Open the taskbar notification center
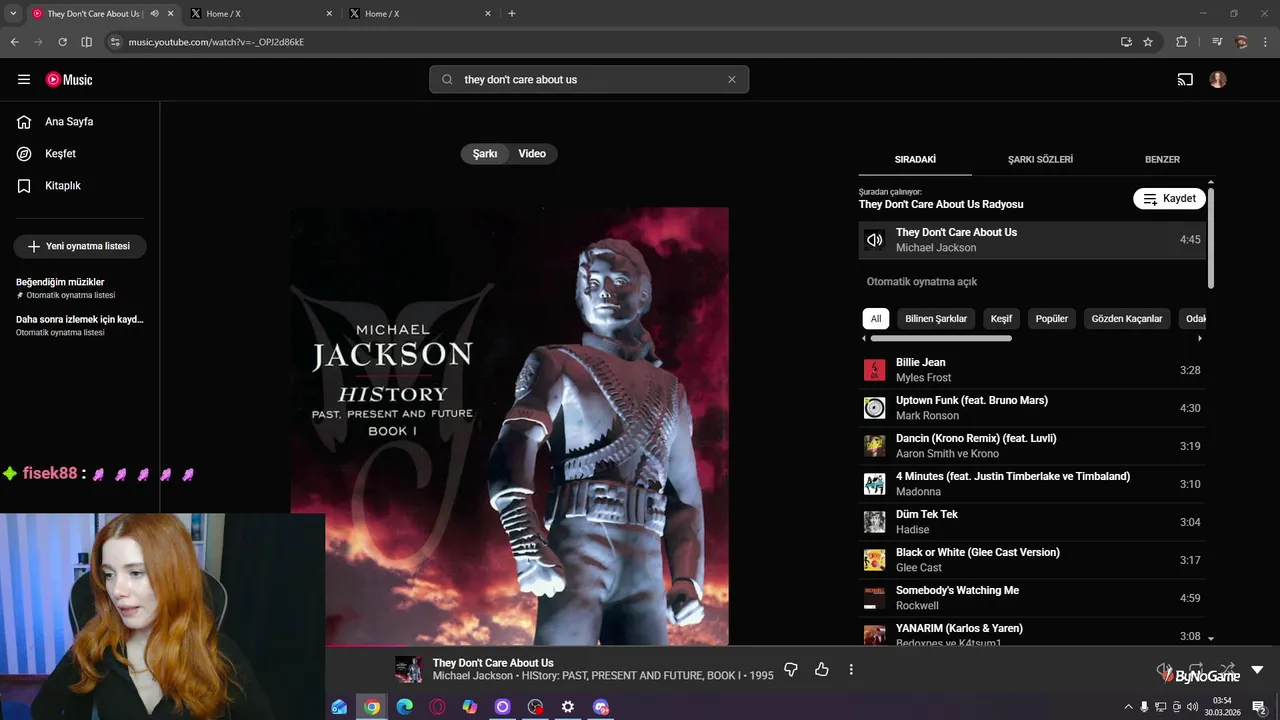The image size is (1280, 720). click(x=1260, y=707)
